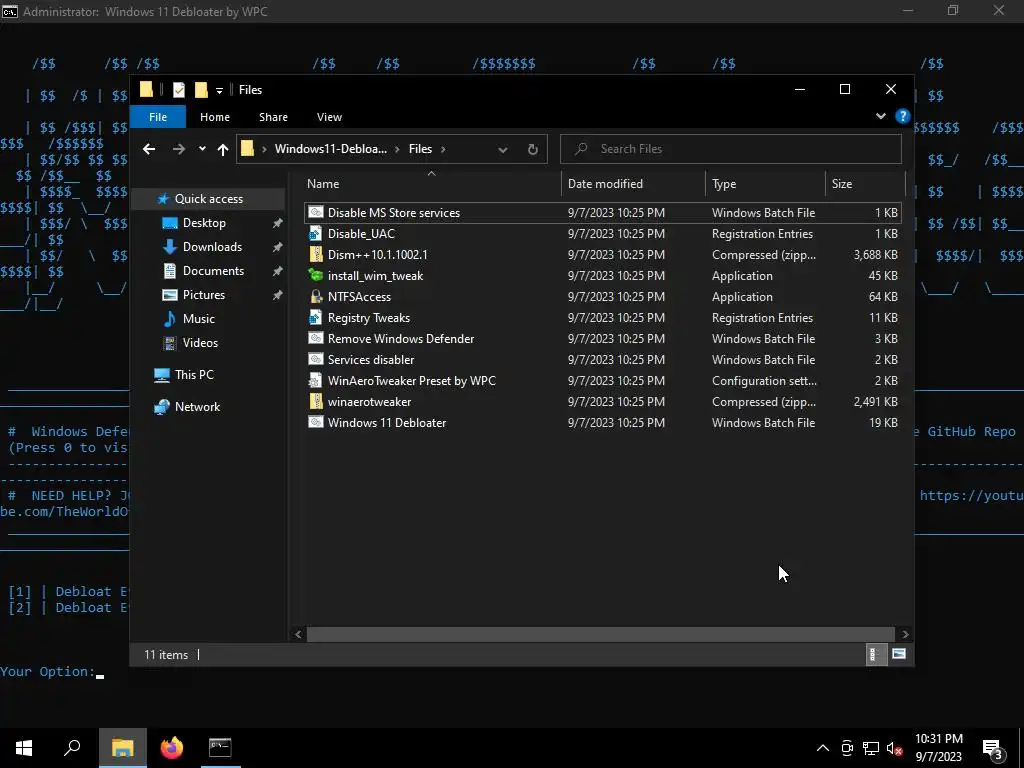Click the Dism++10.1.1002.1 zip icon

[x=315, y=254]
